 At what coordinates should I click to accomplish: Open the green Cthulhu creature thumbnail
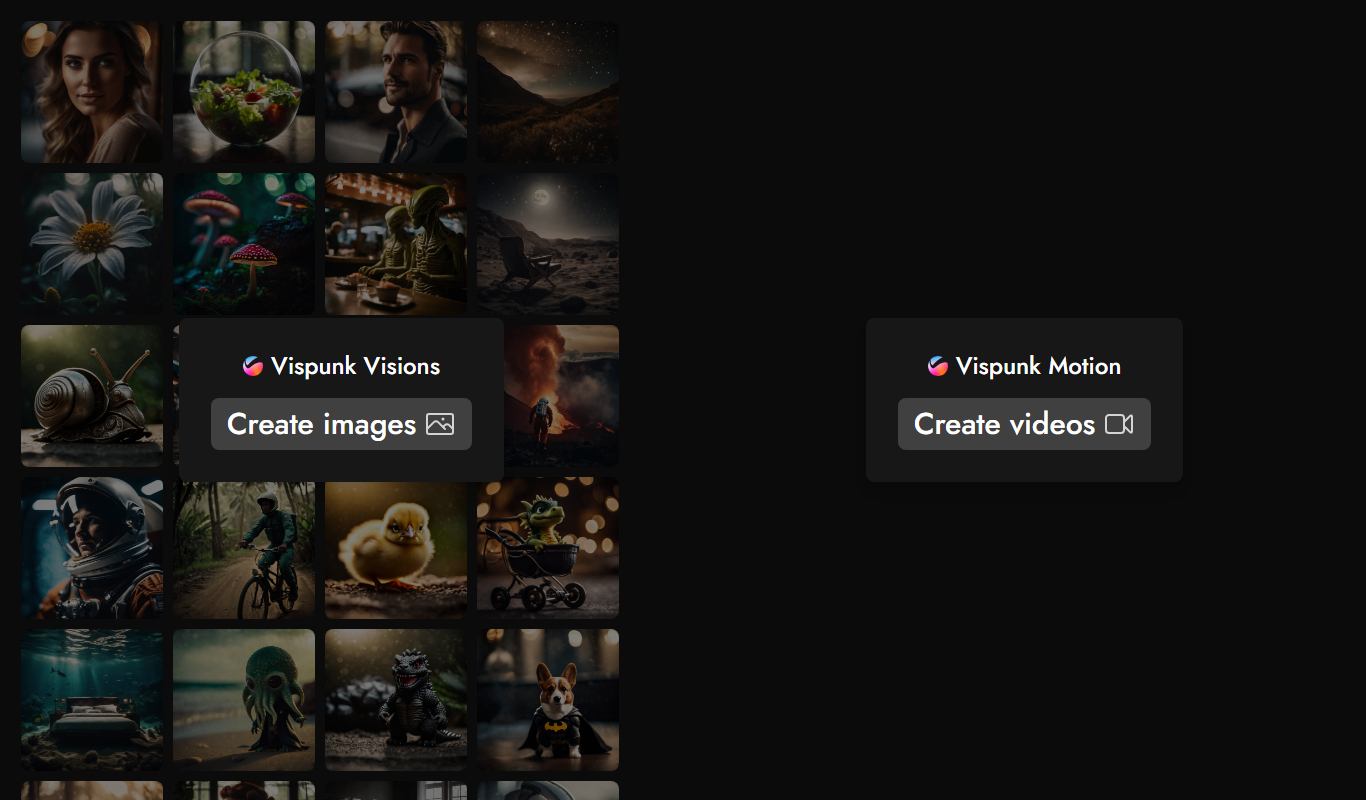pos(244,700)
